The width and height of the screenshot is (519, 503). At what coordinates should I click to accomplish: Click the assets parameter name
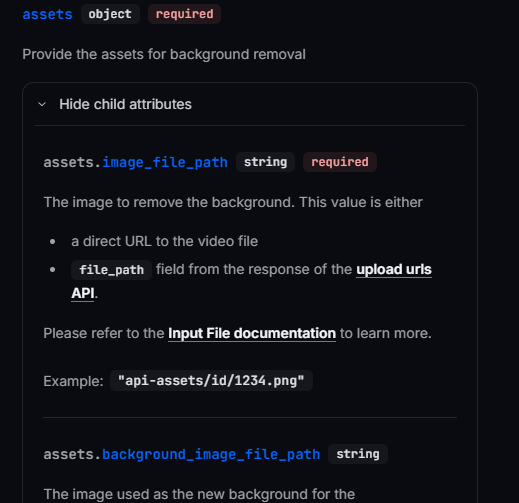click(47, 14)
